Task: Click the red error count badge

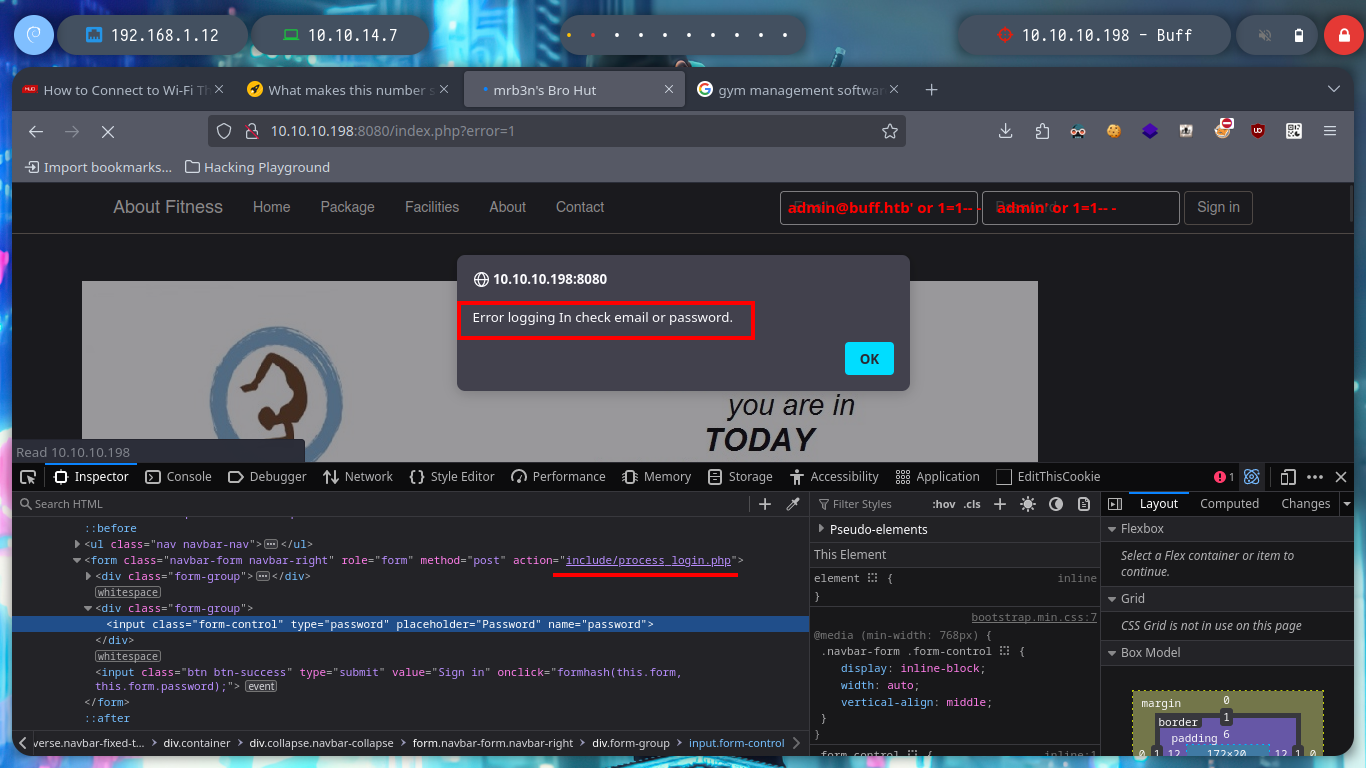Action: tap(1224, 477)
